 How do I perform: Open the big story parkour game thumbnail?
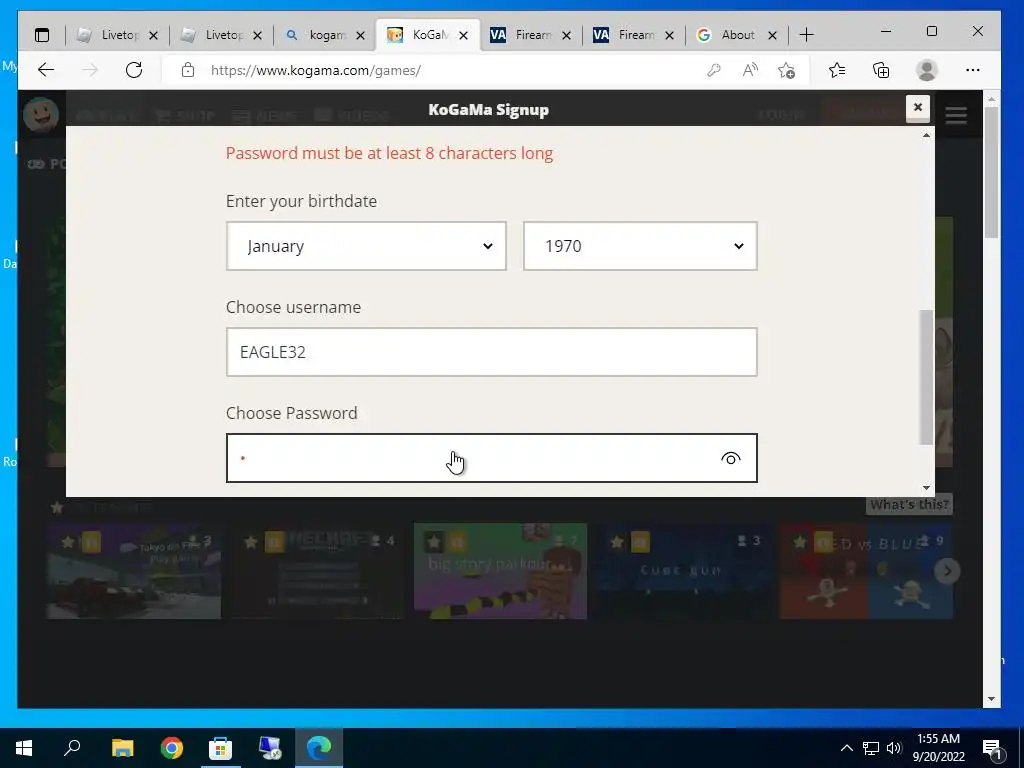500,571
